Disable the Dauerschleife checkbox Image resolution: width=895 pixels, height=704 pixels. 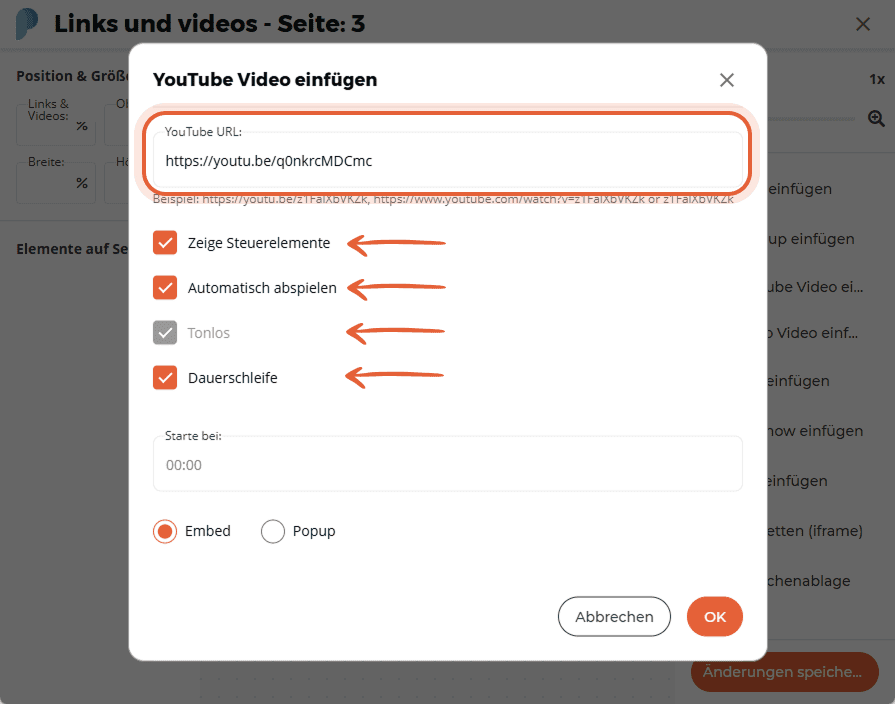coord(165,377)
